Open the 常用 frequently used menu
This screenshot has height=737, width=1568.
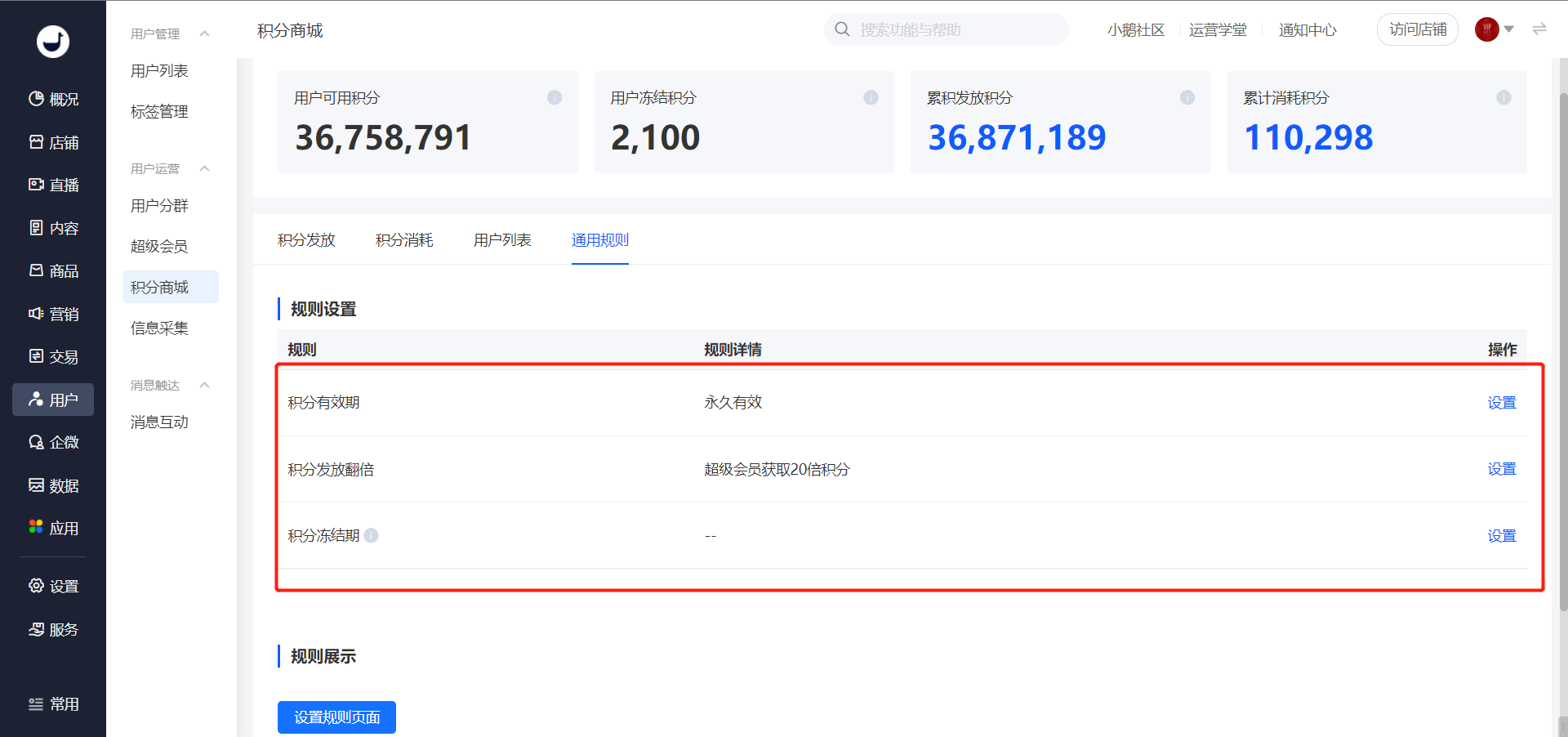coord(53,704)
